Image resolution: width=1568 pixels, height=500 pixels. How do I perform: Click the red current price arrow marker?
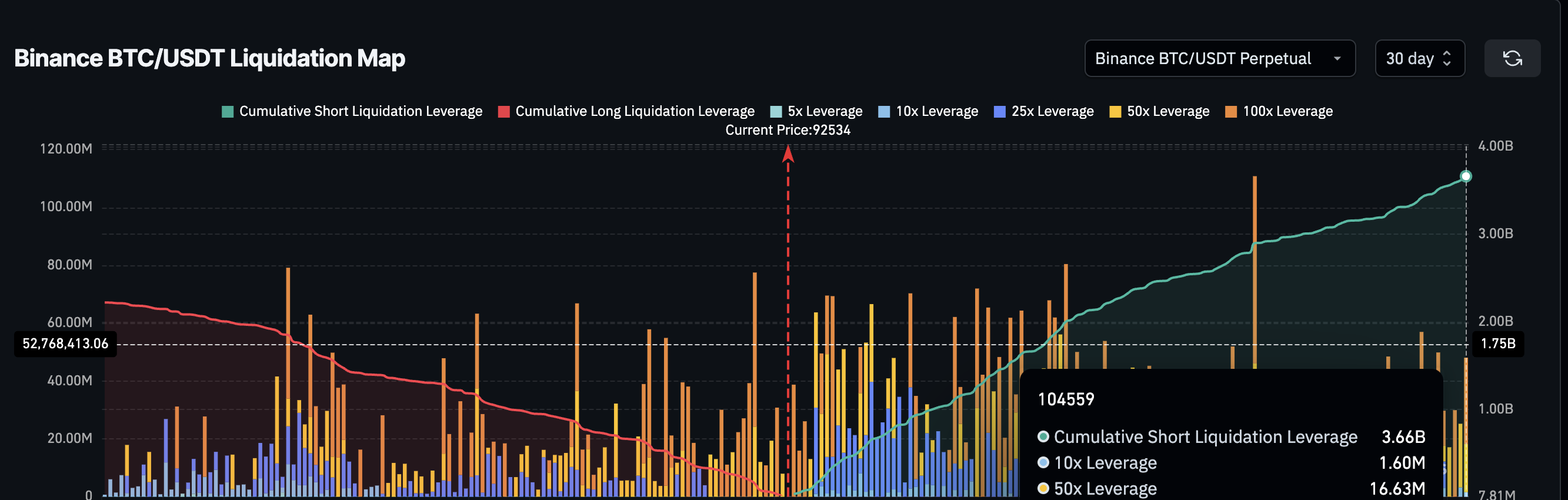788,154
